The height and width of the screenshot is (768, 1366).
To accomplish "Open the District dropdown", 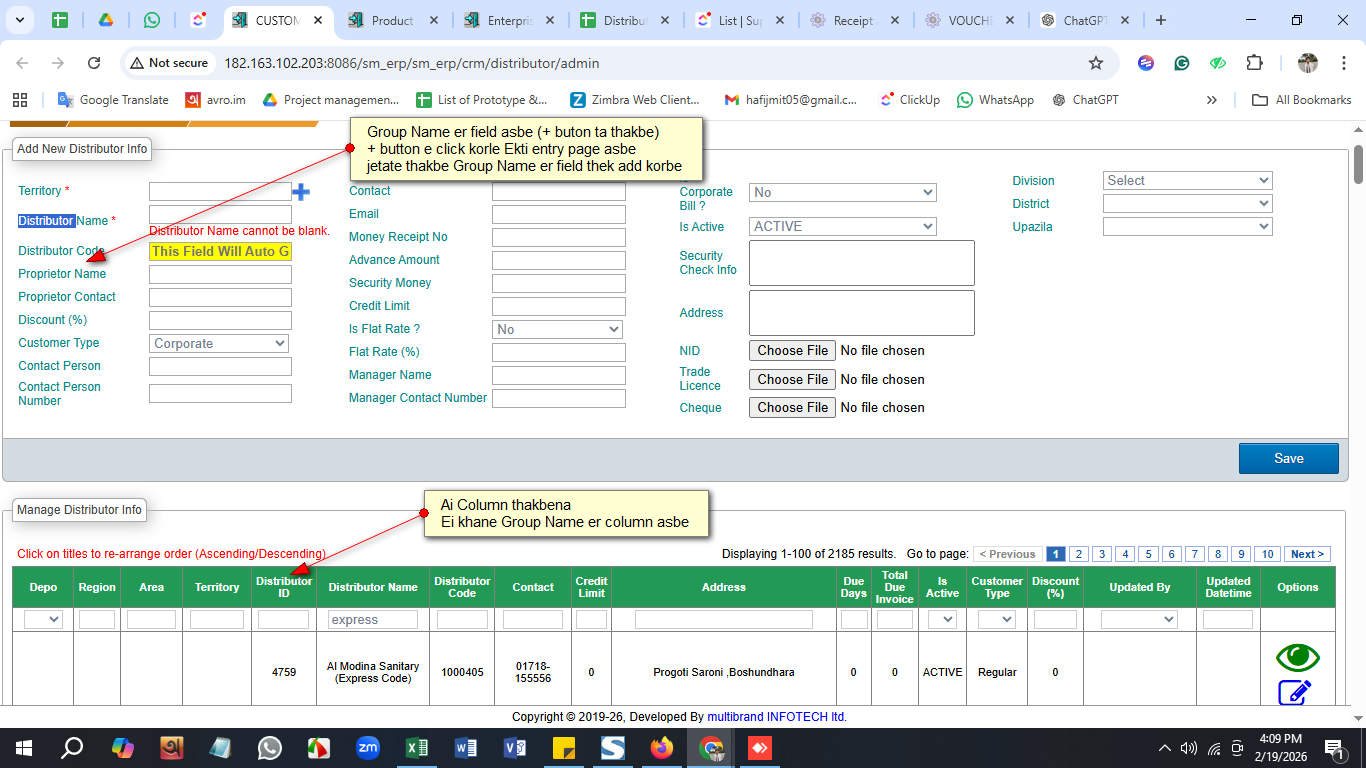I will [x=1187, y=203].
